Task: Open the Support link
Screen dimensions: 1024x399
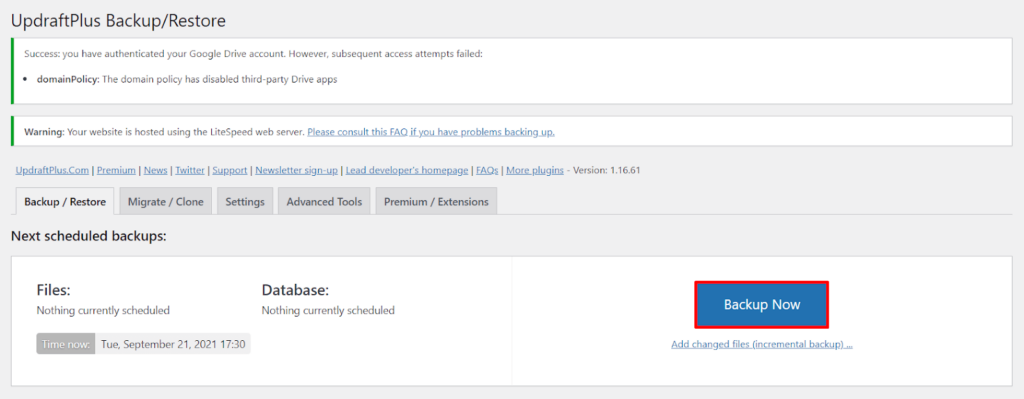Action: (x=230, y=170)
